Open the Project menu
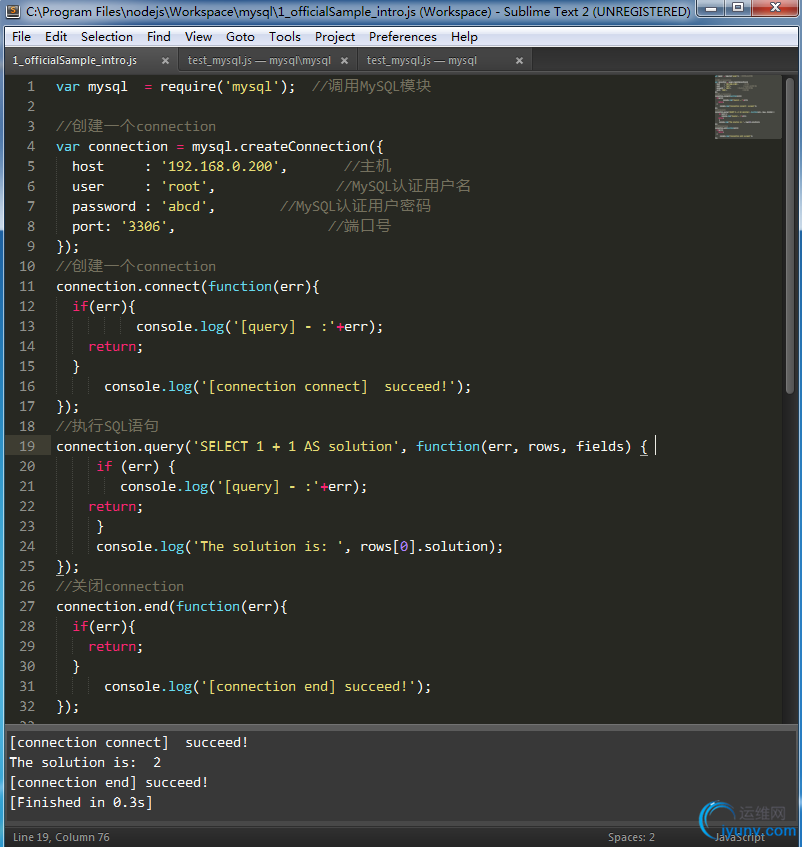This screenshot has height=847, width=802. [x=335, y=37]
